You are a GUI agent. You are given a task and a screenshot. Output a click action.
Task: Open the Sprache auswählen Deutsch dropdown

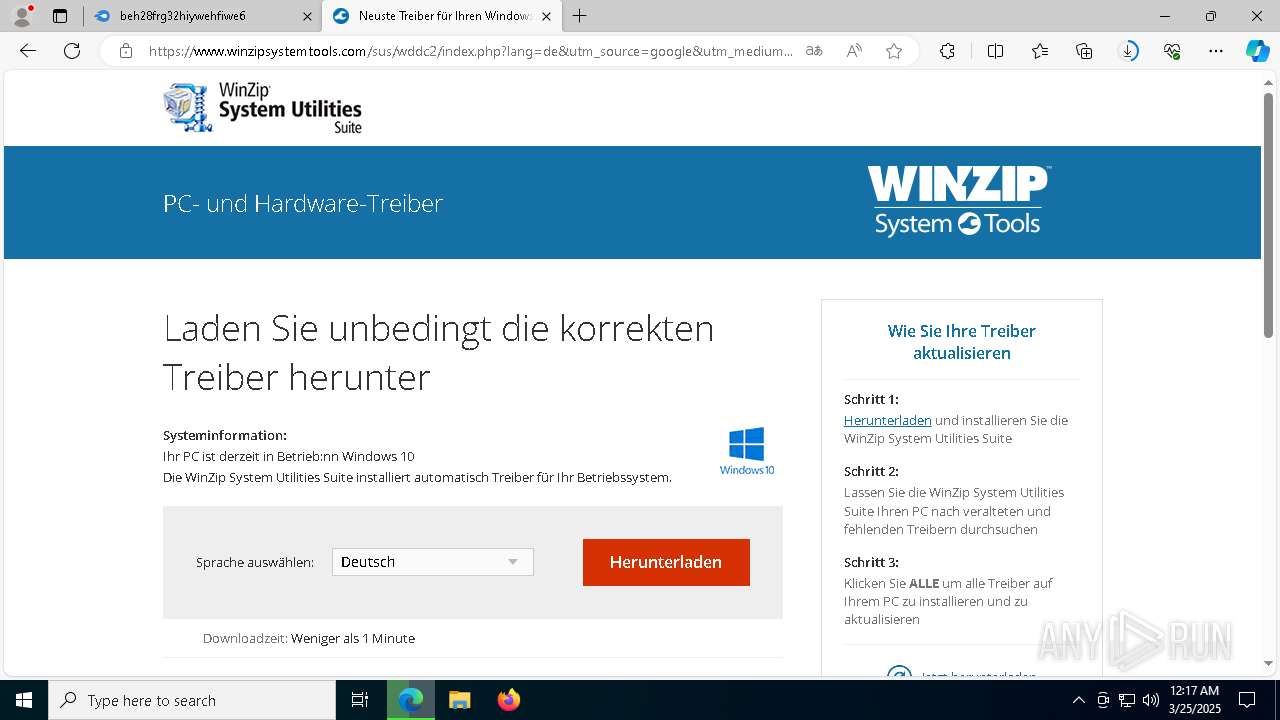pyautogui.click(x=433, y=562)
